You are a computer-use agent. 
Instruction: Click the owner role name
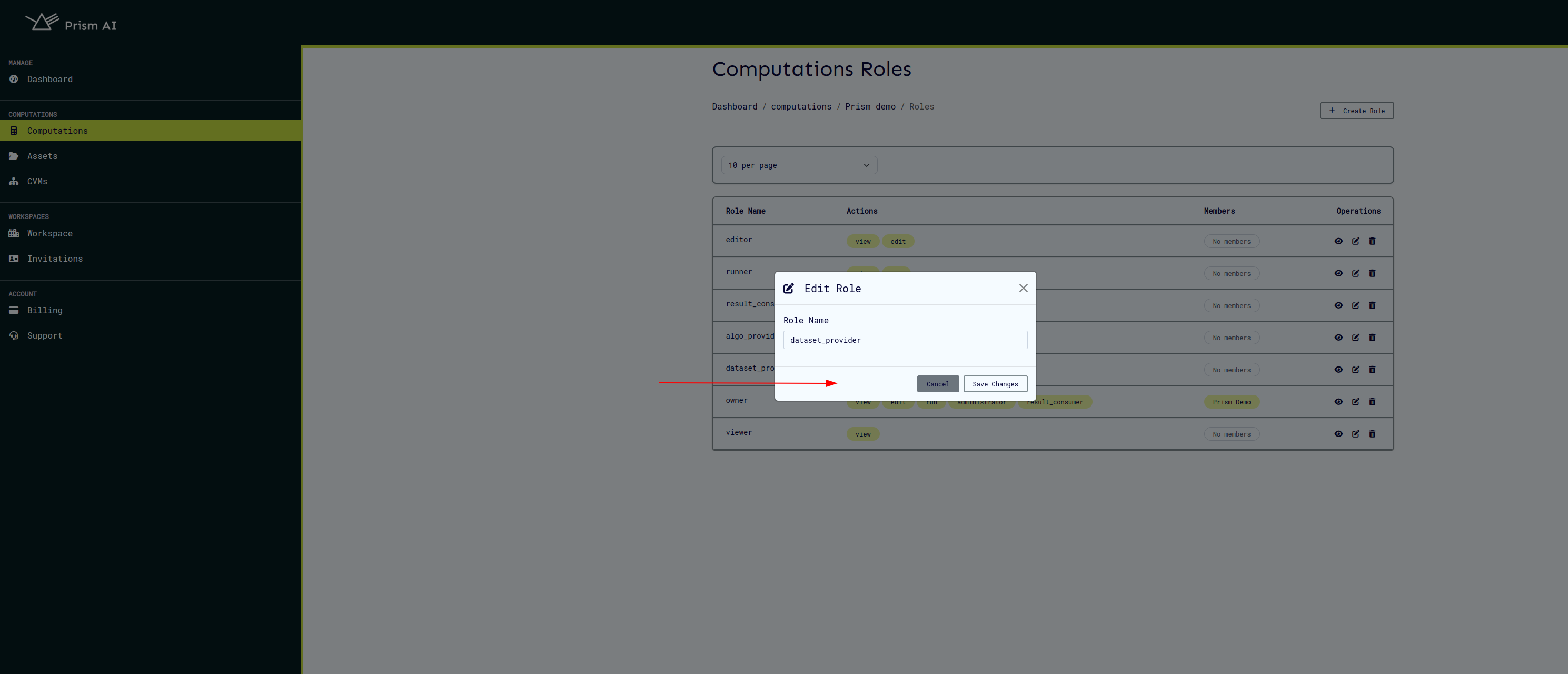coord(737,401)
